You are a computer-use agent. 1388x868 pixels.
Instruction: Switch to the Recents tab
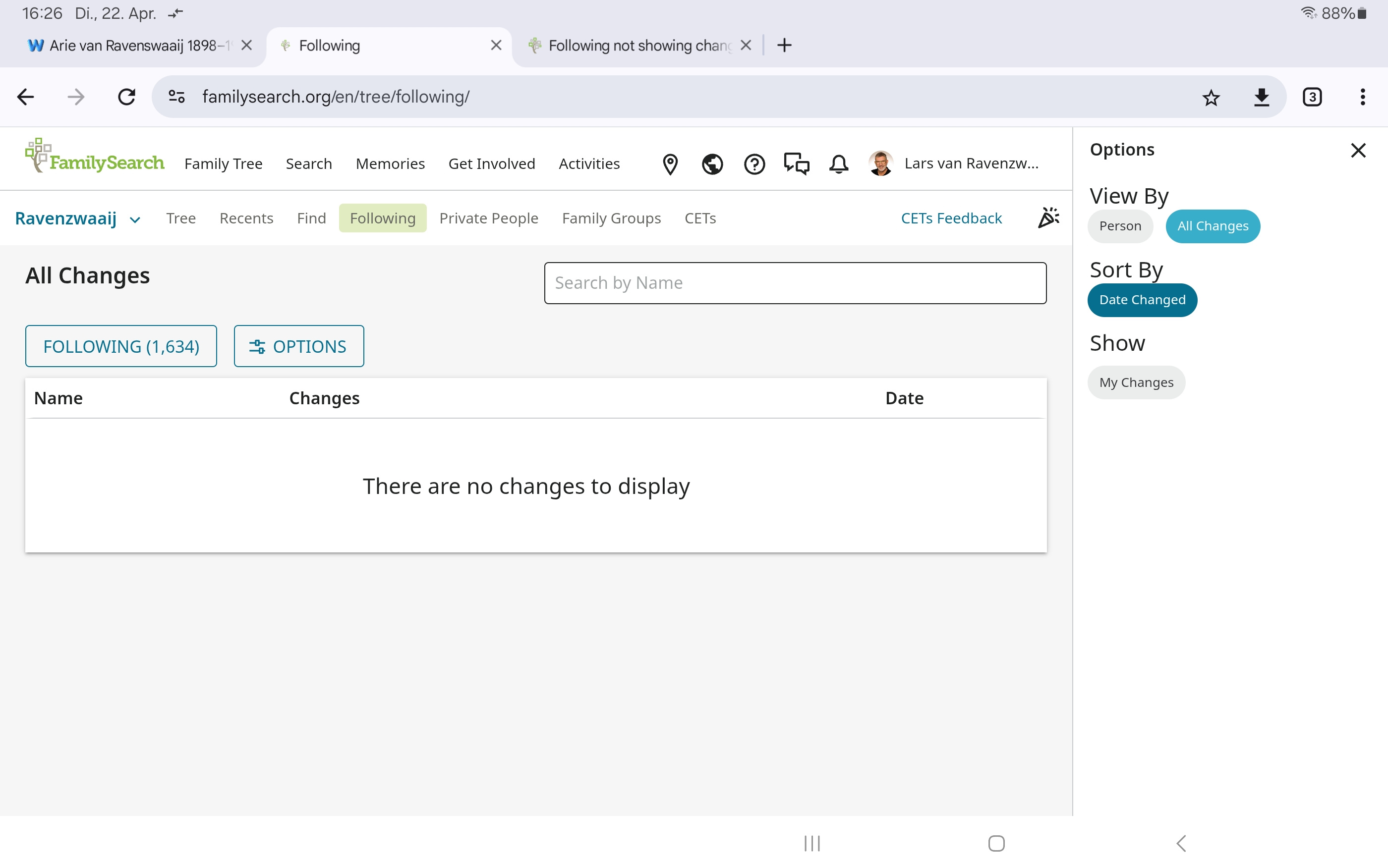click(x=246, y=218)
